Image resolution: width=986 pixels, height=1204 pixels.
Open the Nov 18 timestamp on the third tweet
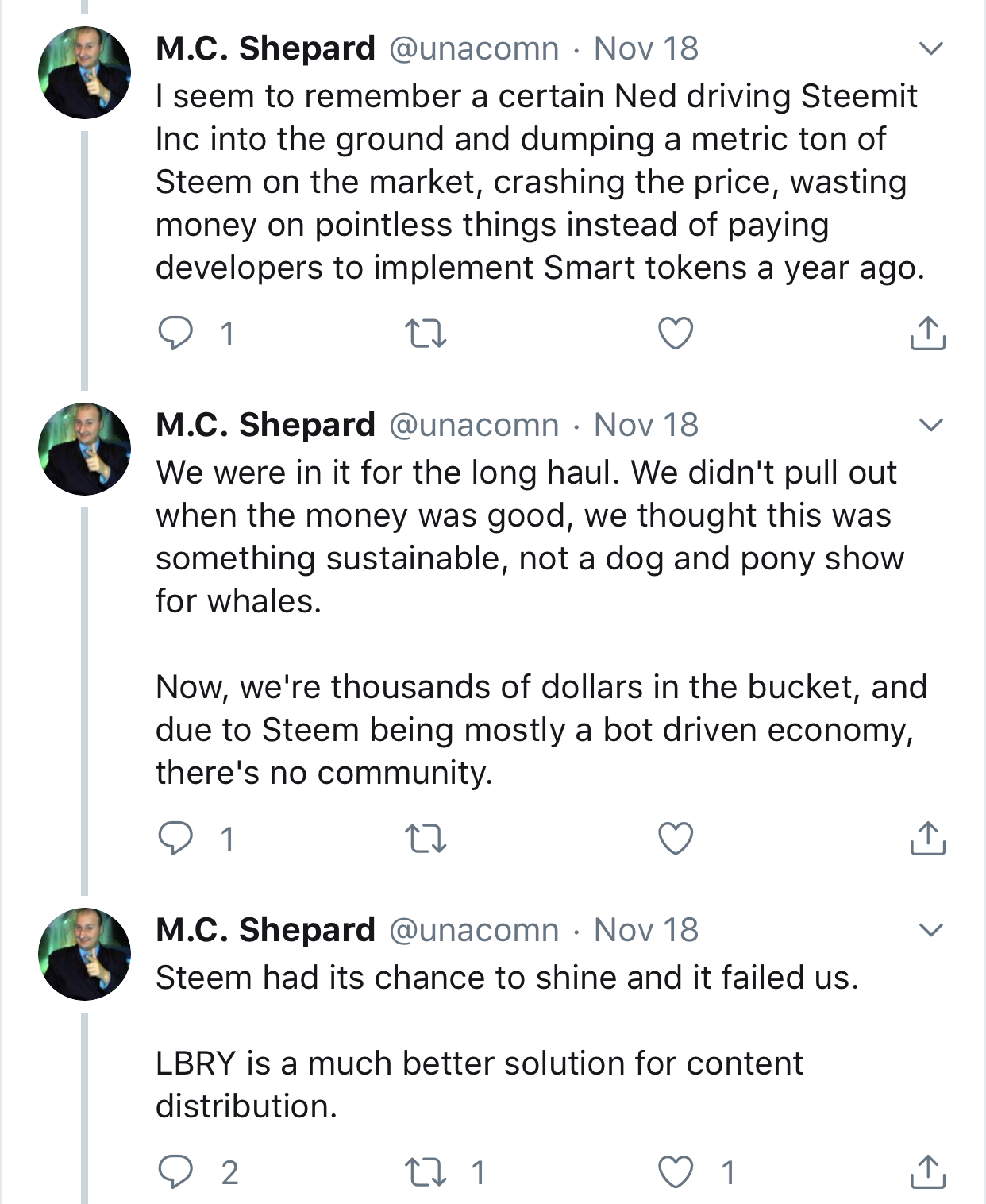click(x=646, y=929)
